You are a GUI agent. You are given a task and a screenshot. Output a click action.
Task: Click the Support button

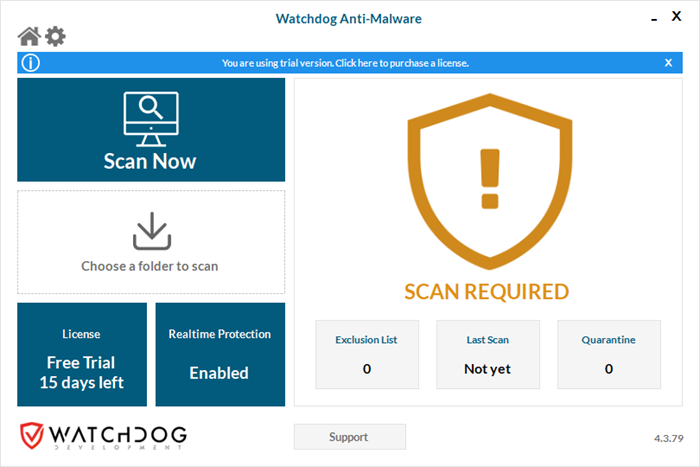(350, 437)
